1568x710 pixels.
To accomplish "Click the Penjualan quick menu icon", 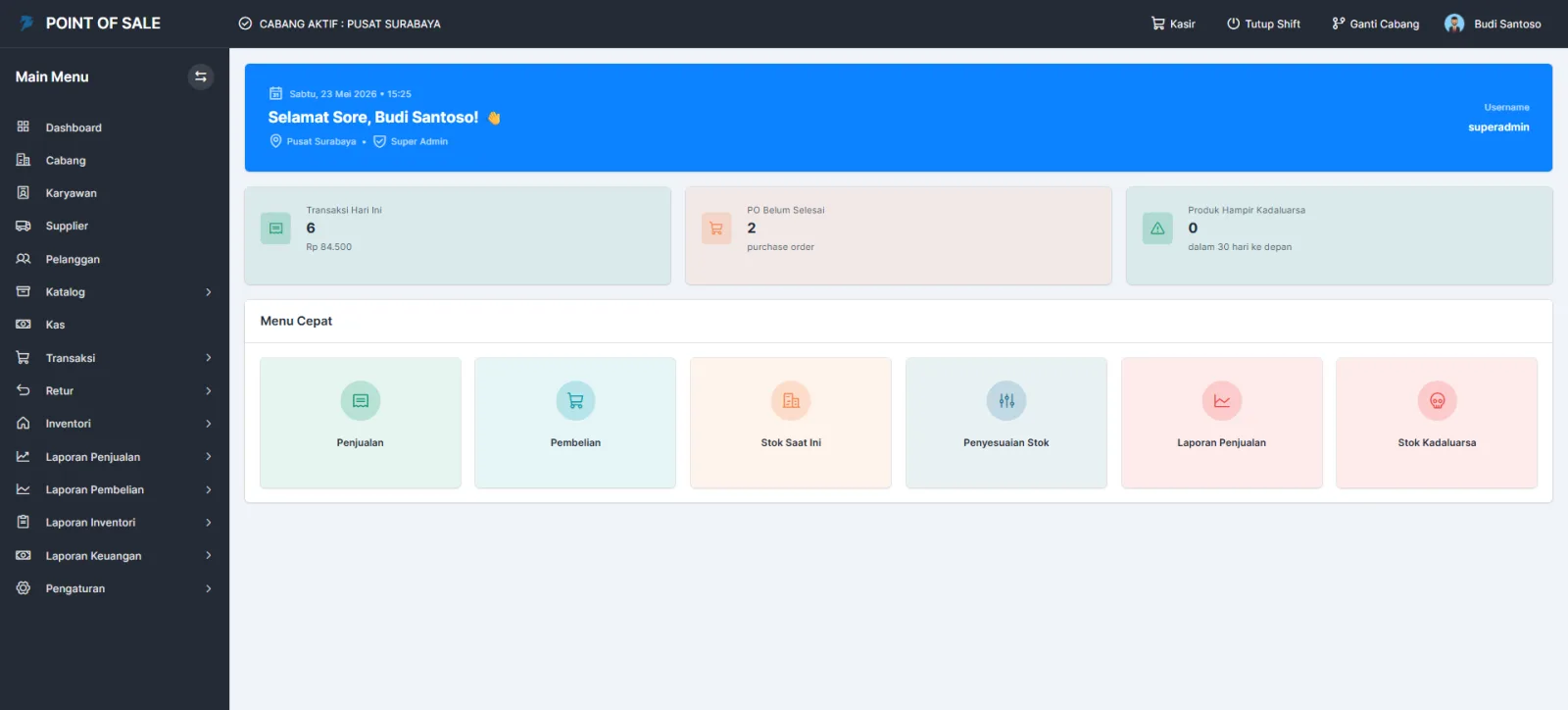I will tap(361, 400).
